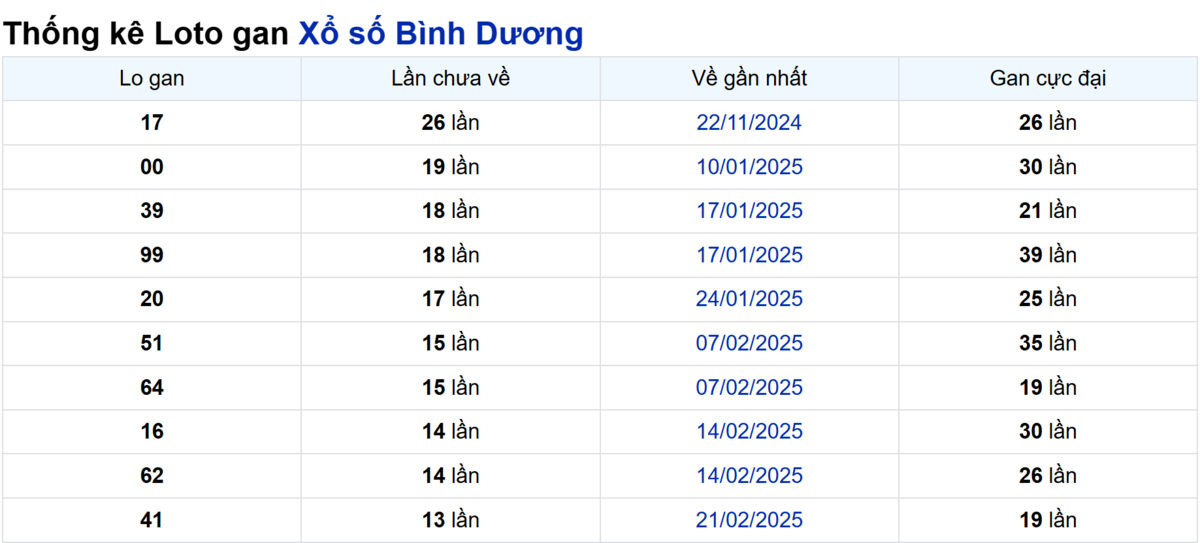The width and height of the screenshot is (1200, 543).
Task: Select lo gan number 62
Action: coord(151,475)
